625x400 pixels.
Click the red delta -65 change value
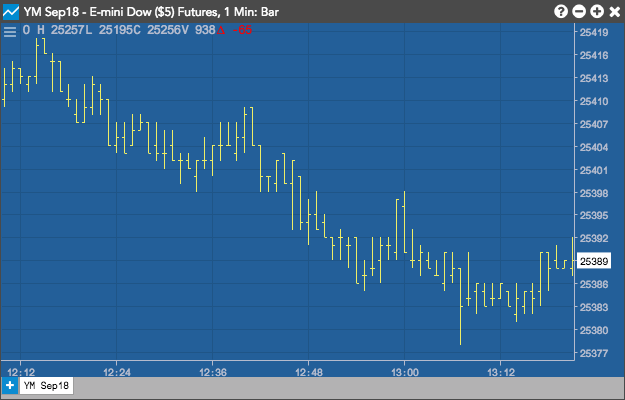coord(235,30)
